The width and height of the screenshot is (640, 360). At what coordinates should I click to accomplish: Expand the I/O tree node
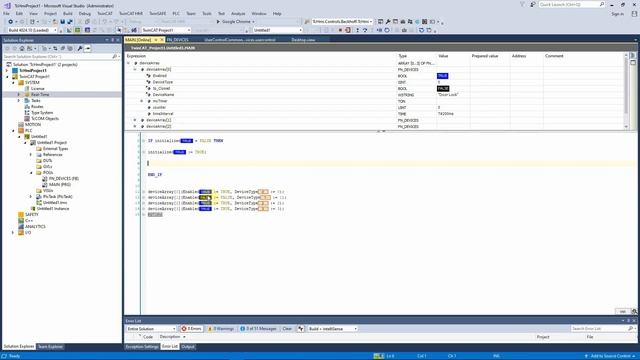point(13,233)
